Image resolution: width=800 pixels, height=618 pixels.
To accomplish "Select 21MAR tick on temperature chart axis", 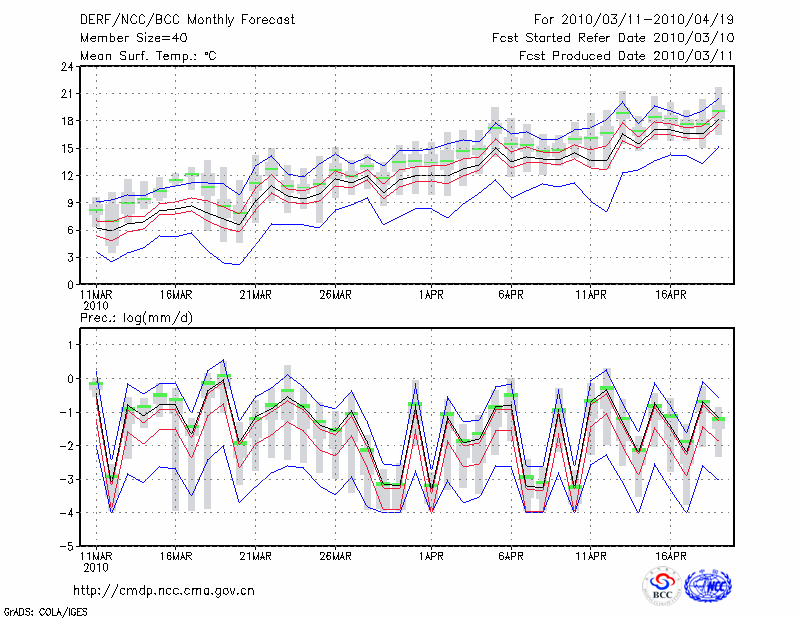I will 255,295.
